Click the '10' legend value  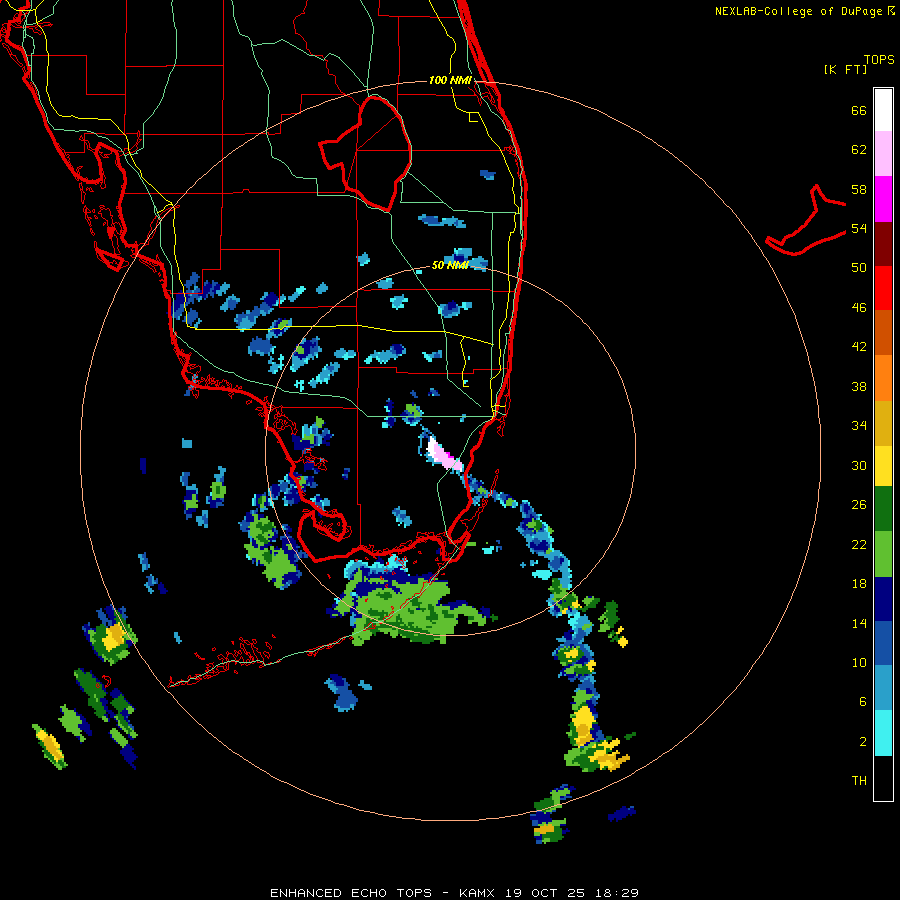pos(859,662)
